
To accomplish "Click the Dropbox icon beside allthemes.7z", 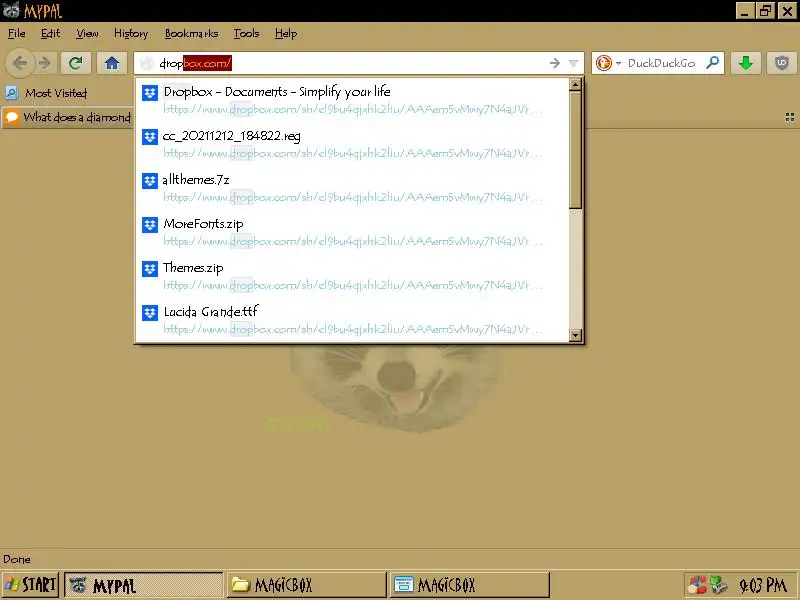I will pos(149,181).
